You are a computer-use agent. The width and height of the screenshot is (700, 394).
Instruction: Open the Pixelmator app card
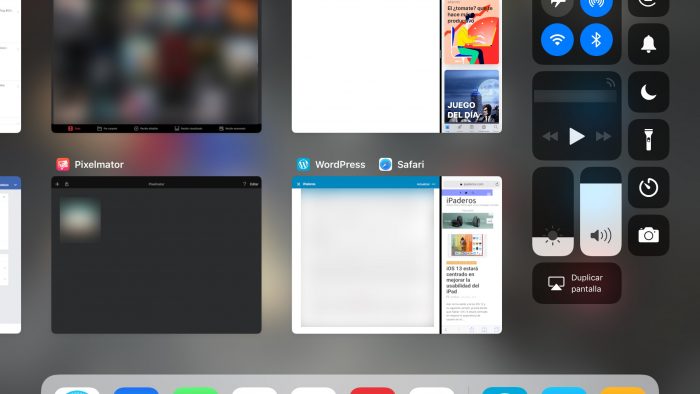156,255
